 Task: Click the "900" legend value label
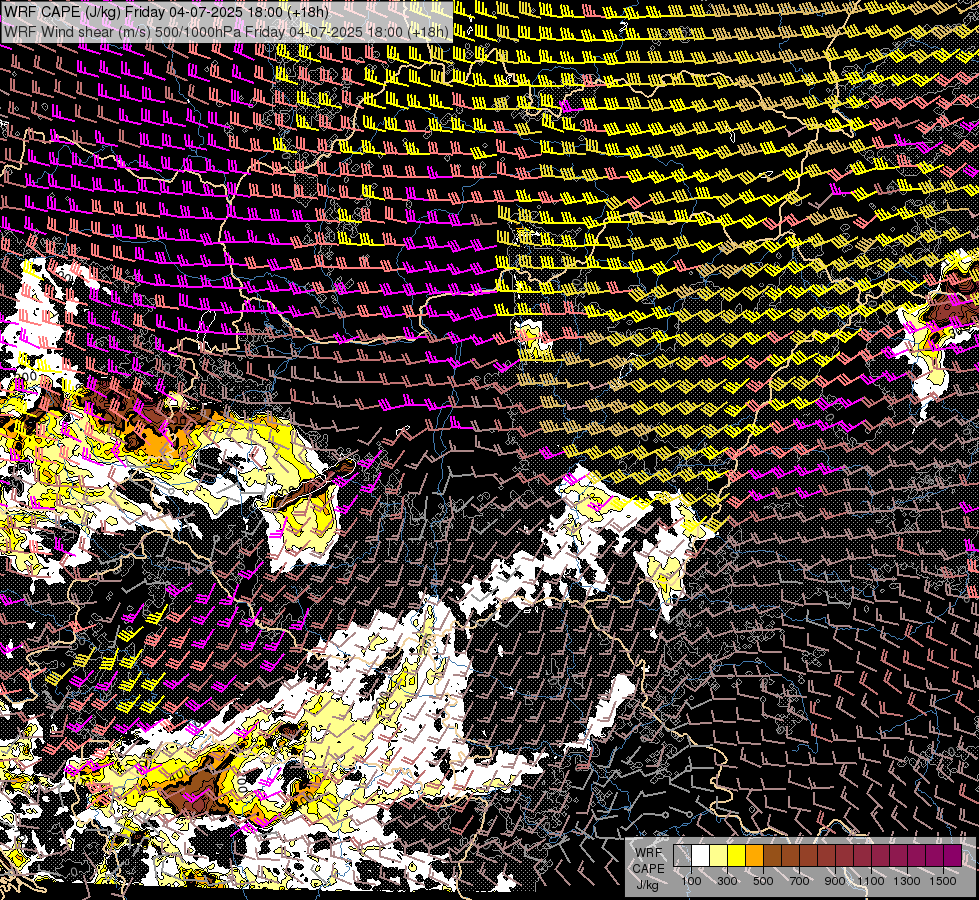835,881
